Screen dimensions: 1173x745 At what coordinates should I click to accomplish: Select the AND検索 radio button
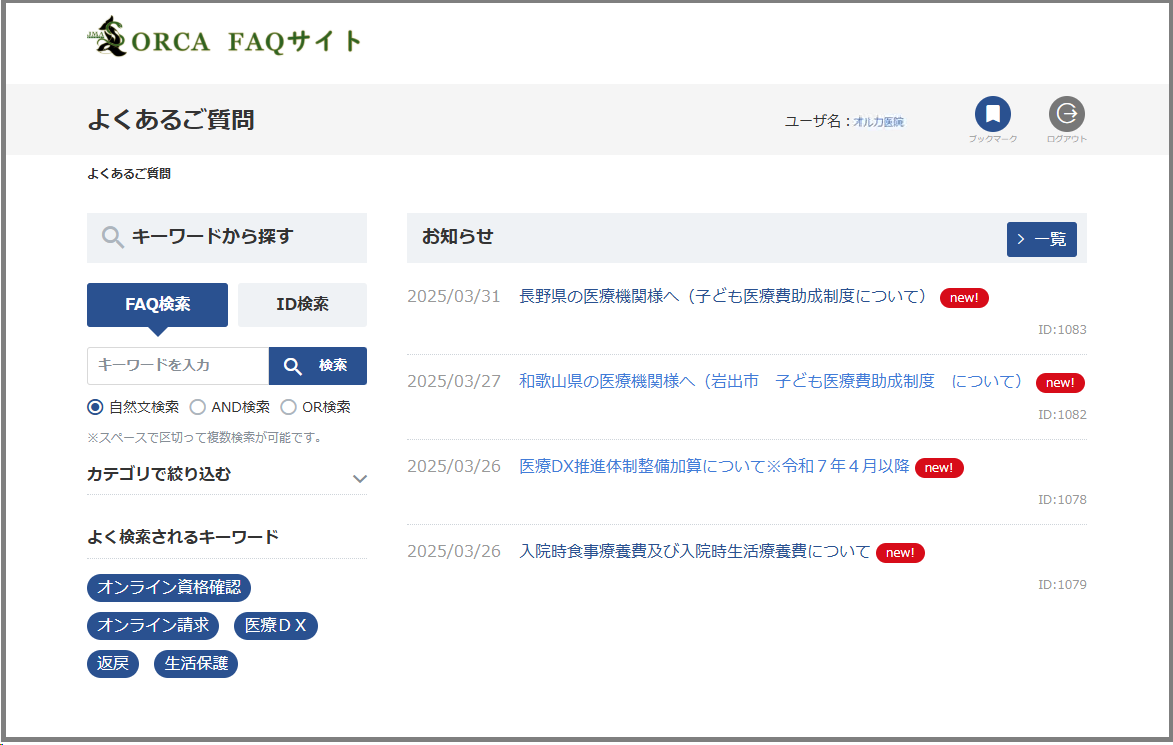[x=197, y=407]
